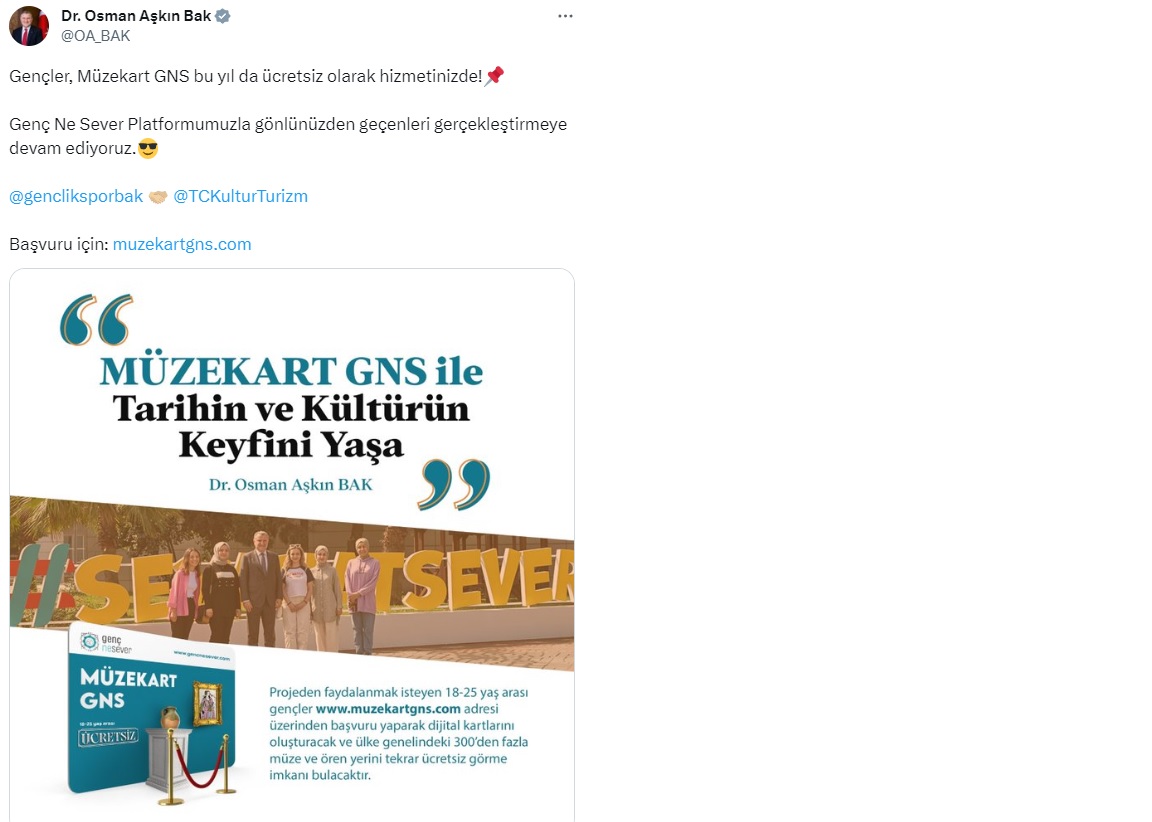
Task: Click the blue verified badge icon
Action: [x=223, y=16]
